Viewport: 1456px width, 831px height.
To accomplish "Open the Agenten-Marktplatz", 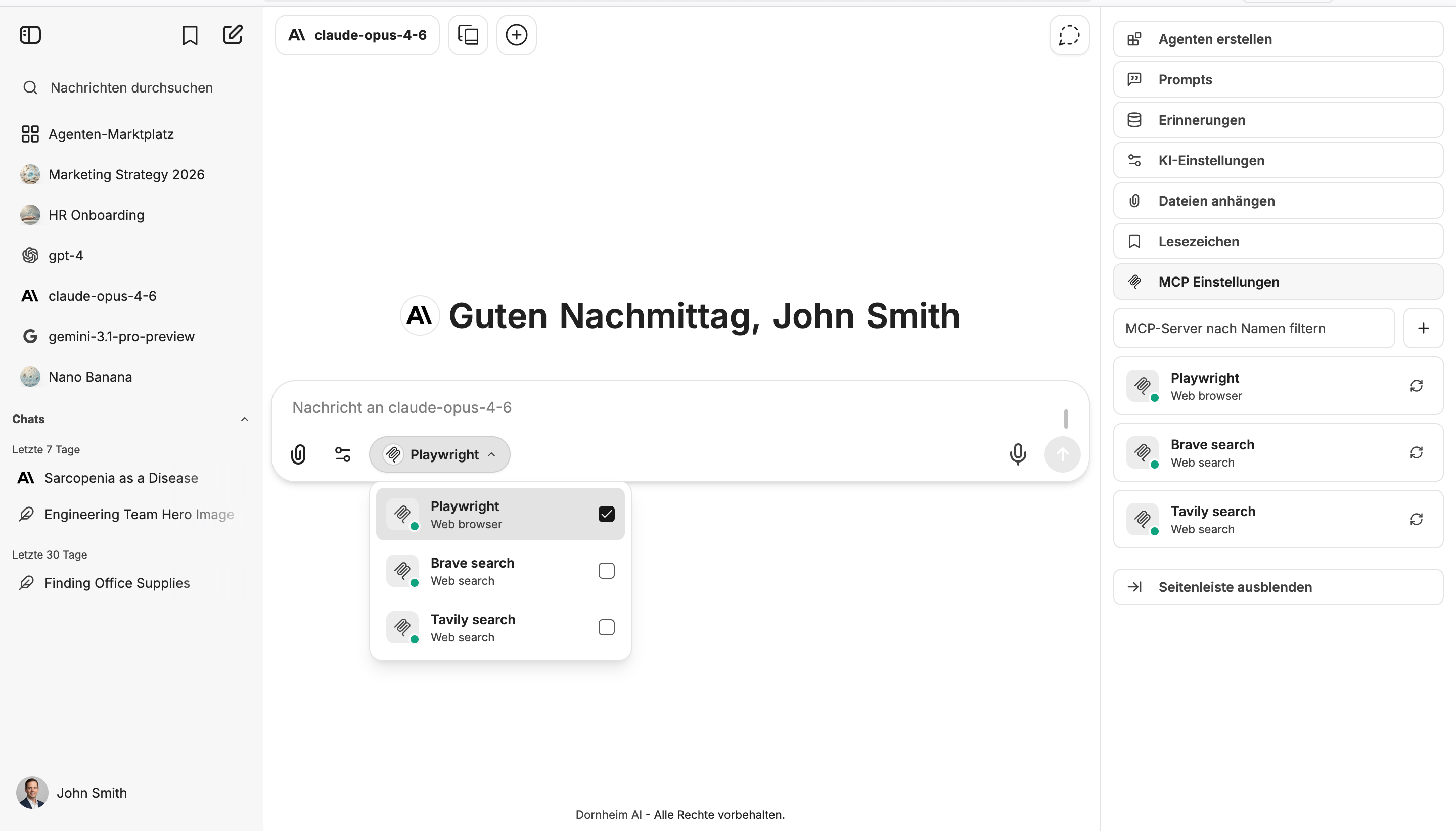I will [x=111, y=133].
